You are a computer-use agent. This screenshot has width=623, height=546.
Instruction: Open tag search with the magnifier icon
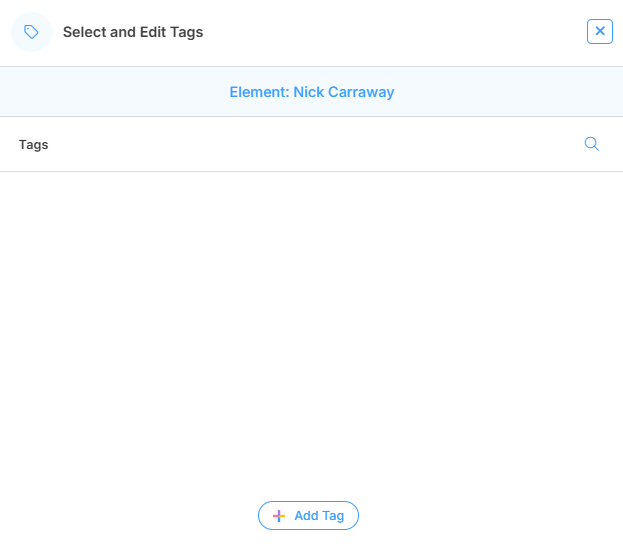pyautogui.click(x=591, y=144)
